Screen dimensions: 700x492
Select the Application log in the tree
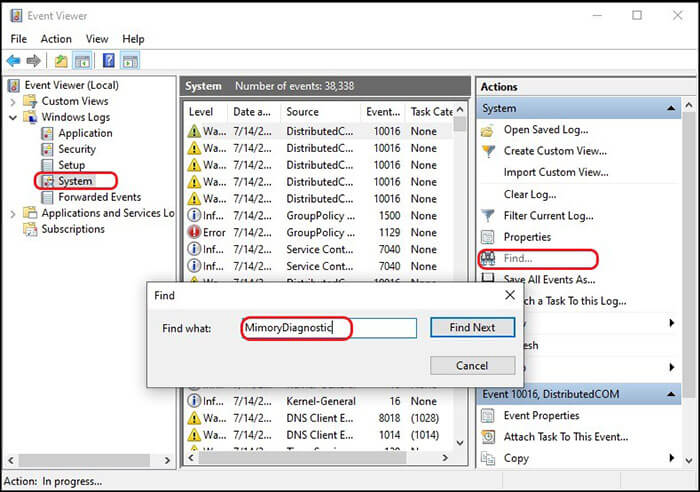pos(85,133)
